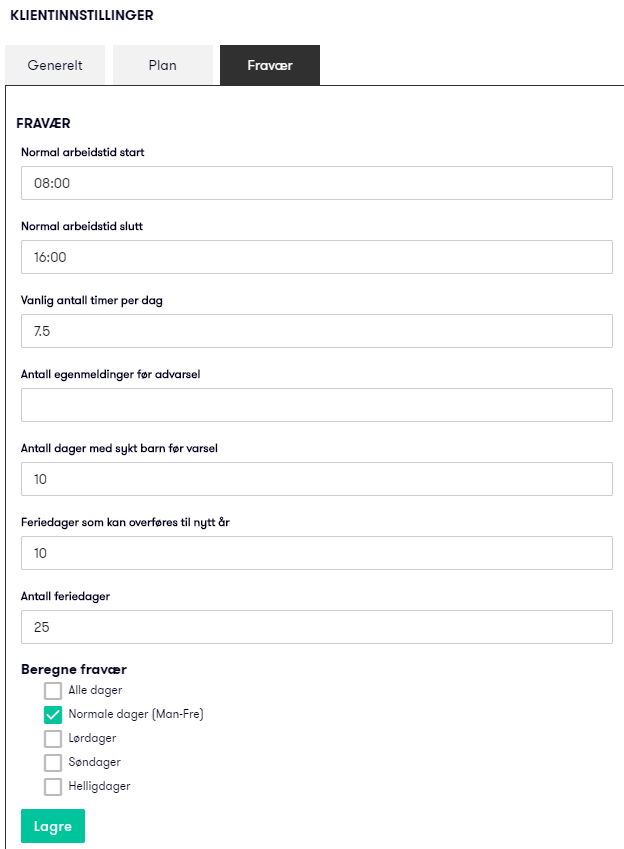Tick the Lørdager checkbox

point(53,739)
